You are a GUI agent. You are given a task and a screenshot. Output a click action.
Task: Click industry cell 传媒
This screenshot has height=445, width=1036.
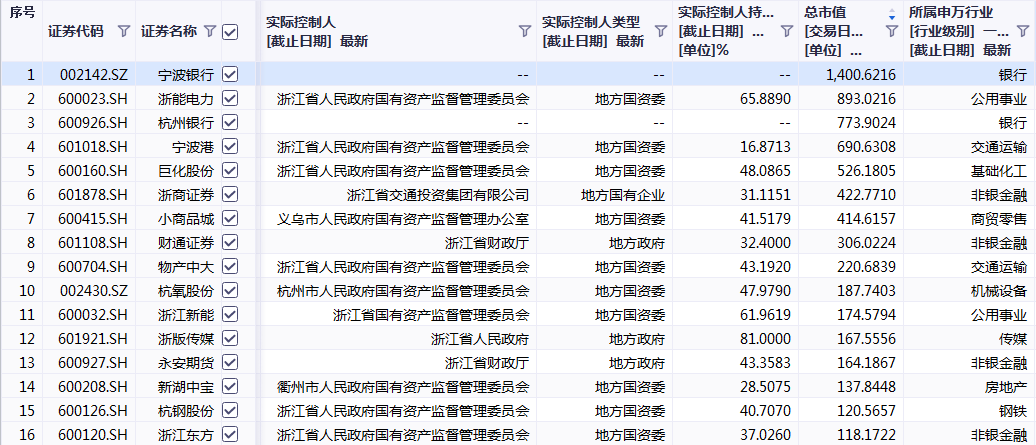[x=1014, y=339]
